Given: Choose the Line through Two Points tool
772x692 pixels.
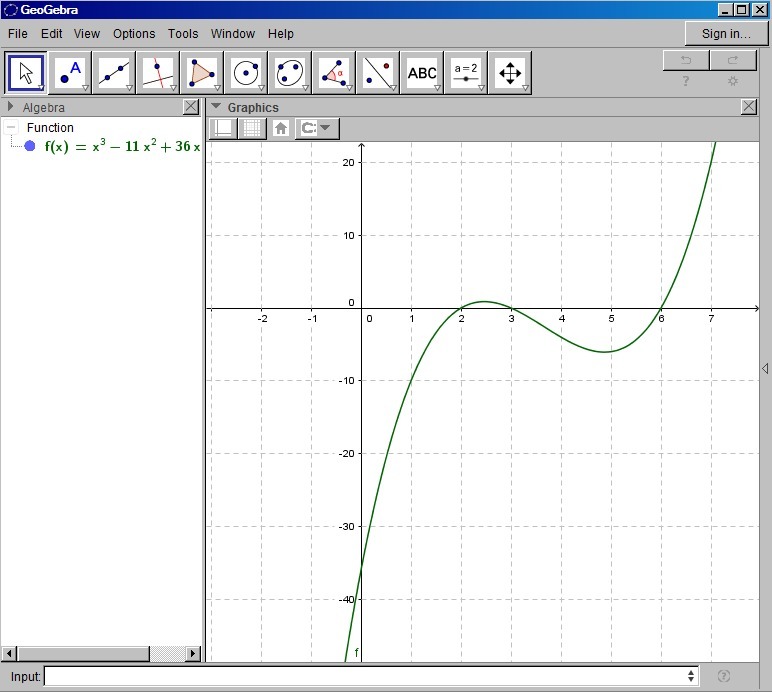Looking at the screenshot, I should (114, 73).
